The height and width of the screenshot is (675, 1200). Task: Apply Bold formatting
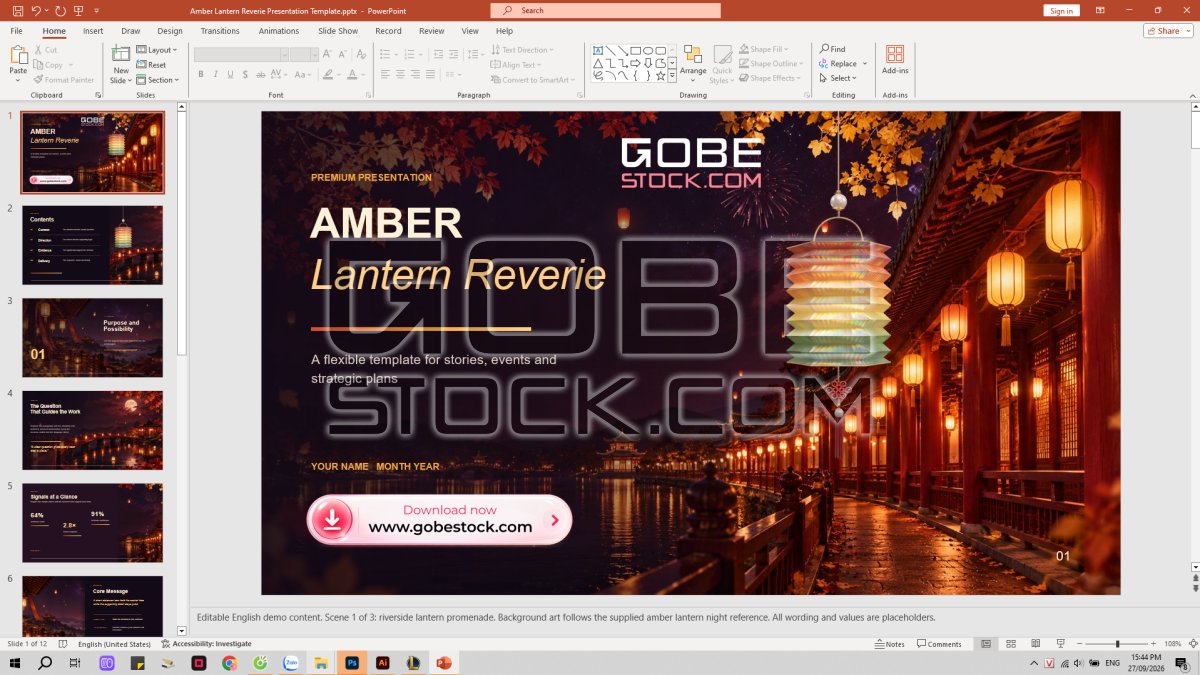click(201, 74)
